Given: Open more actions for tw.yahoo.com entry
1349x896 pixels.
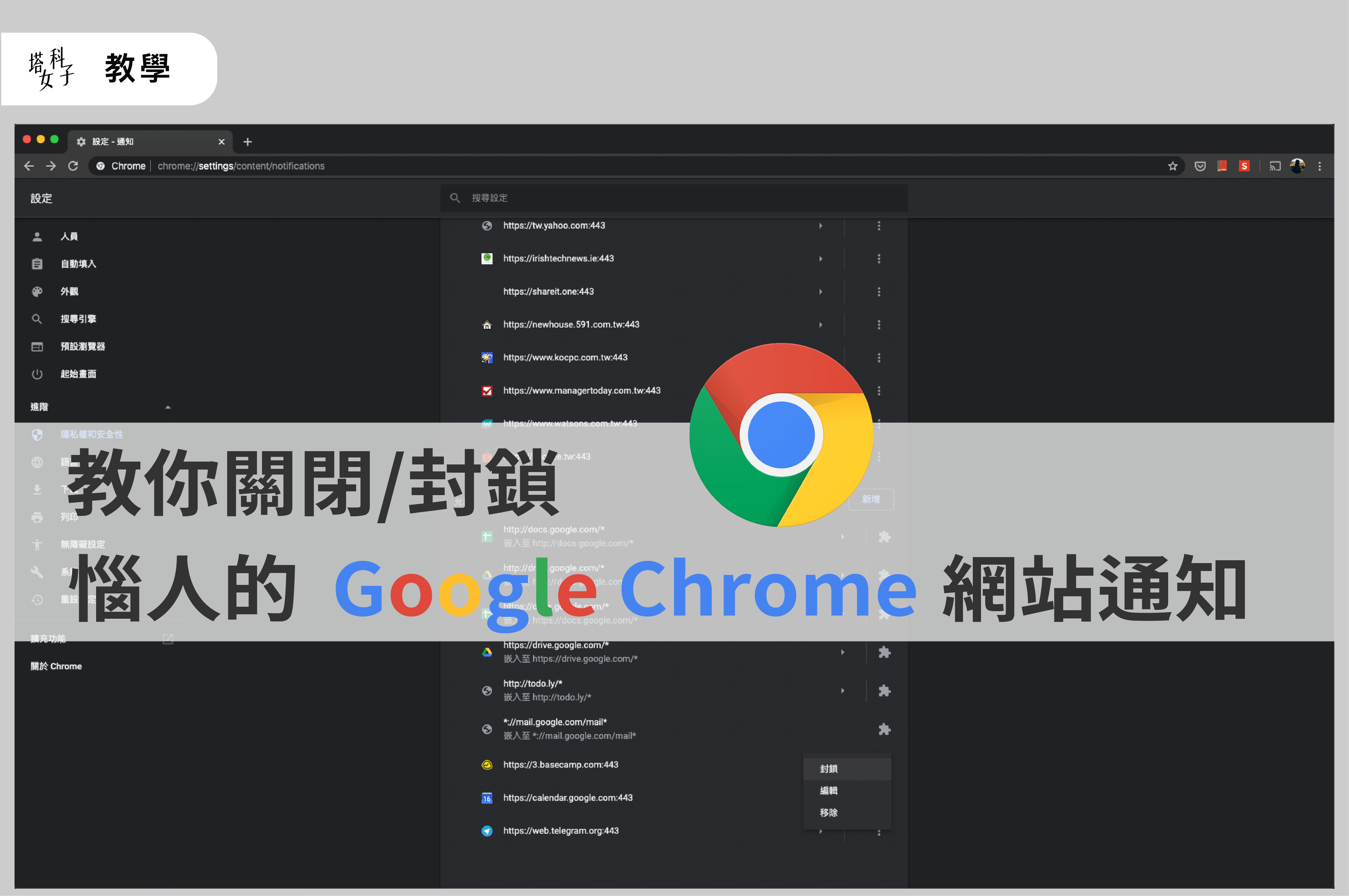Looking at the screenshot, I should (878, 226).
